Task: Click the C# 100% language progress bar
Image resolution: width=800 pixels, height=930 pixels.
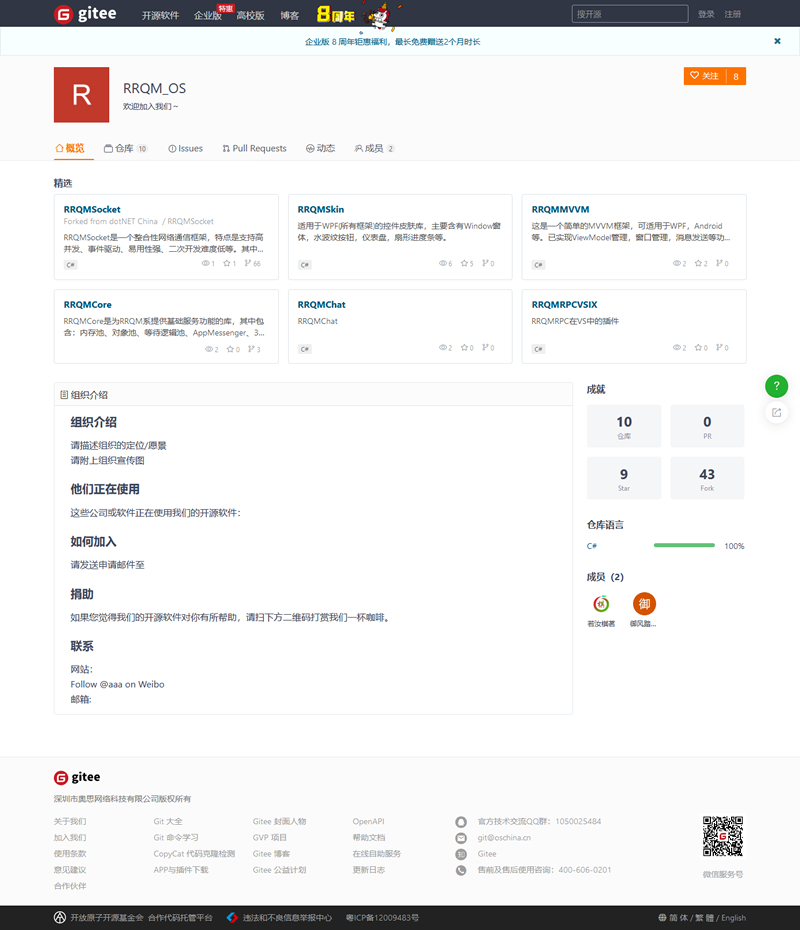Action: 685,546
